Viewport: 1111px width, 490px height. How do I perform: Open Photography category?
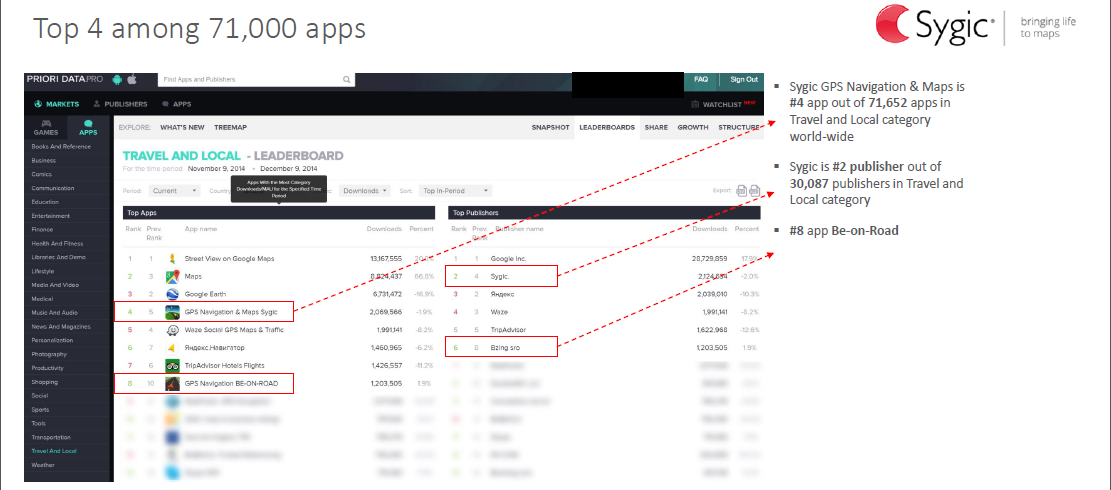pyautogui.click(x=49, y=354)
